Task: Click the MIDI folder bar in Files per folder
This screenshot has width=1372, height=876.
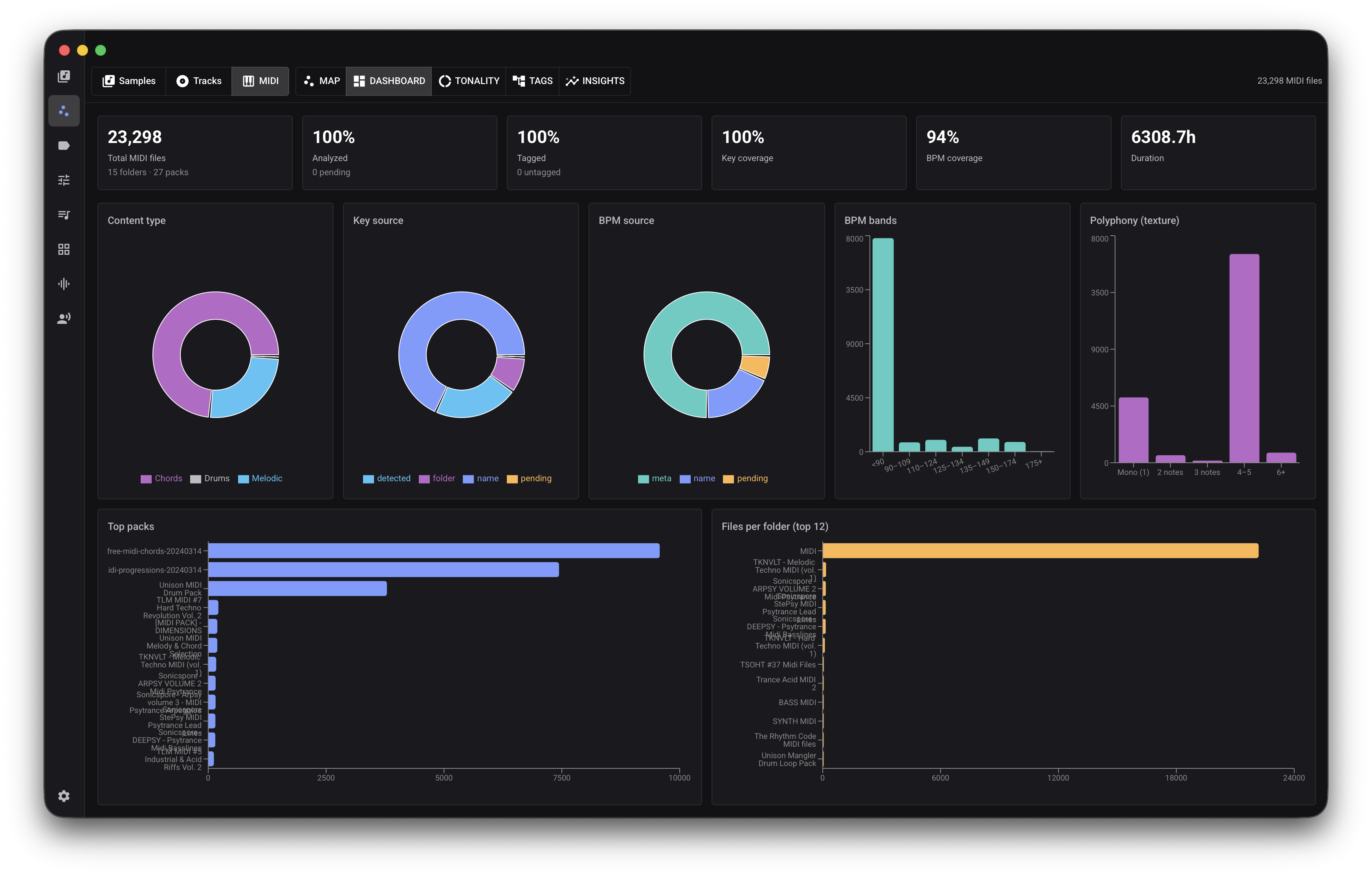Action: [x=1040, y=551]
